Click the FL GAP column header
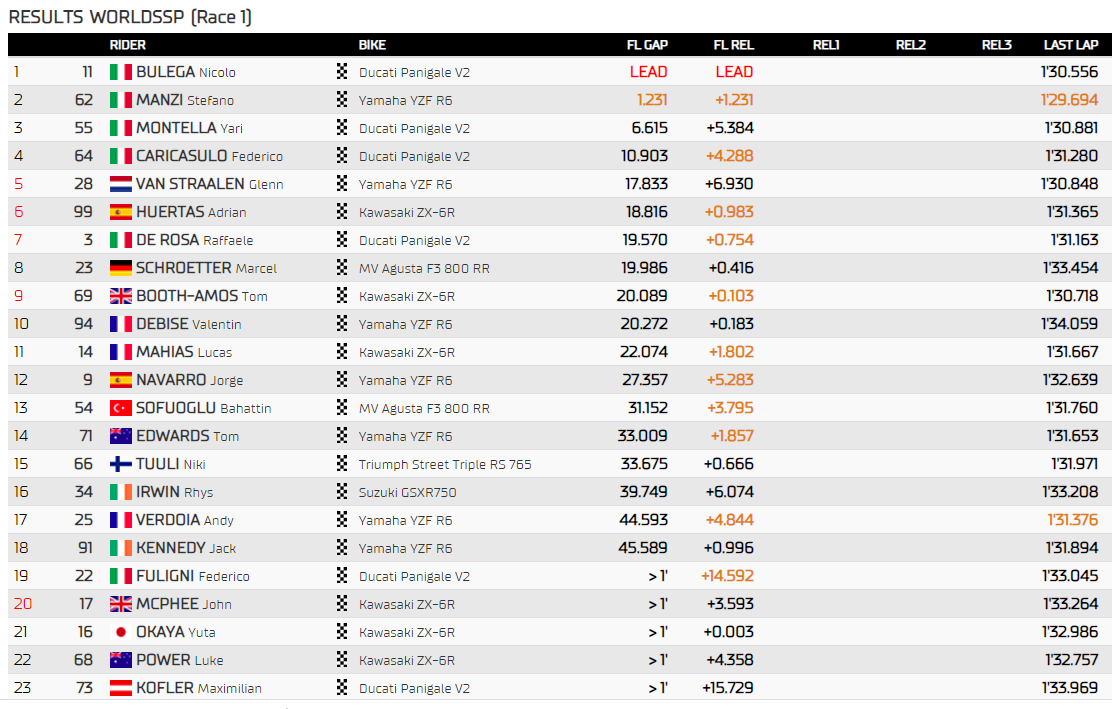1112x709 pixels. (x=647, y=45)
